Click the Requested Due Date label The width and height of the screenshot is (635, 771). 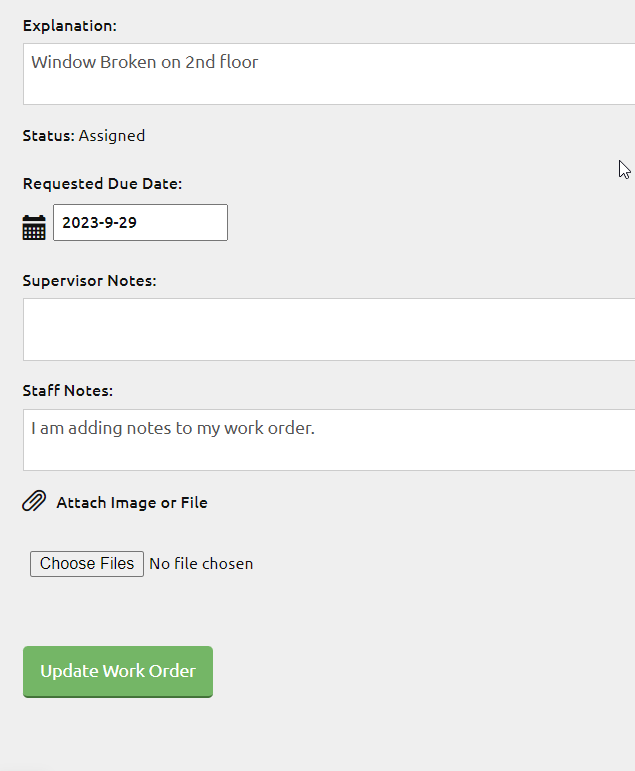[102, 184]
